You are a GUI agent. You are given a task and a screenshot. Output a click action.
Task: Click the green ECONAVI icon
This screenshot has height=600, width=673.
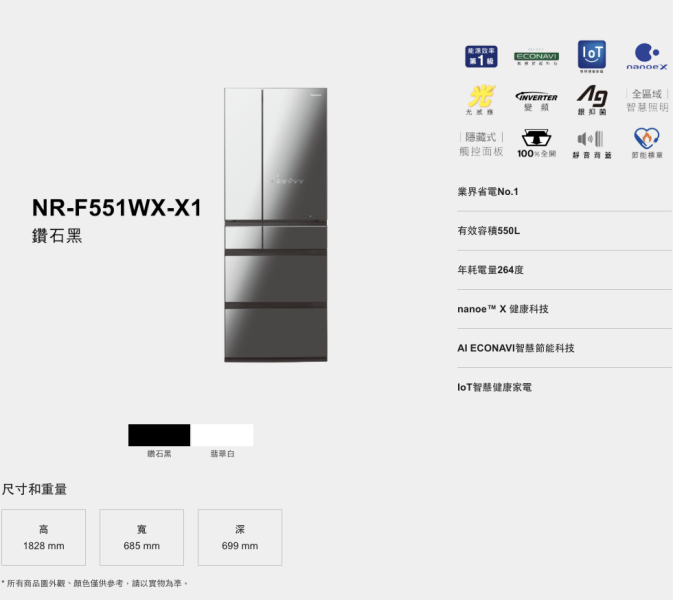(536, 57)
